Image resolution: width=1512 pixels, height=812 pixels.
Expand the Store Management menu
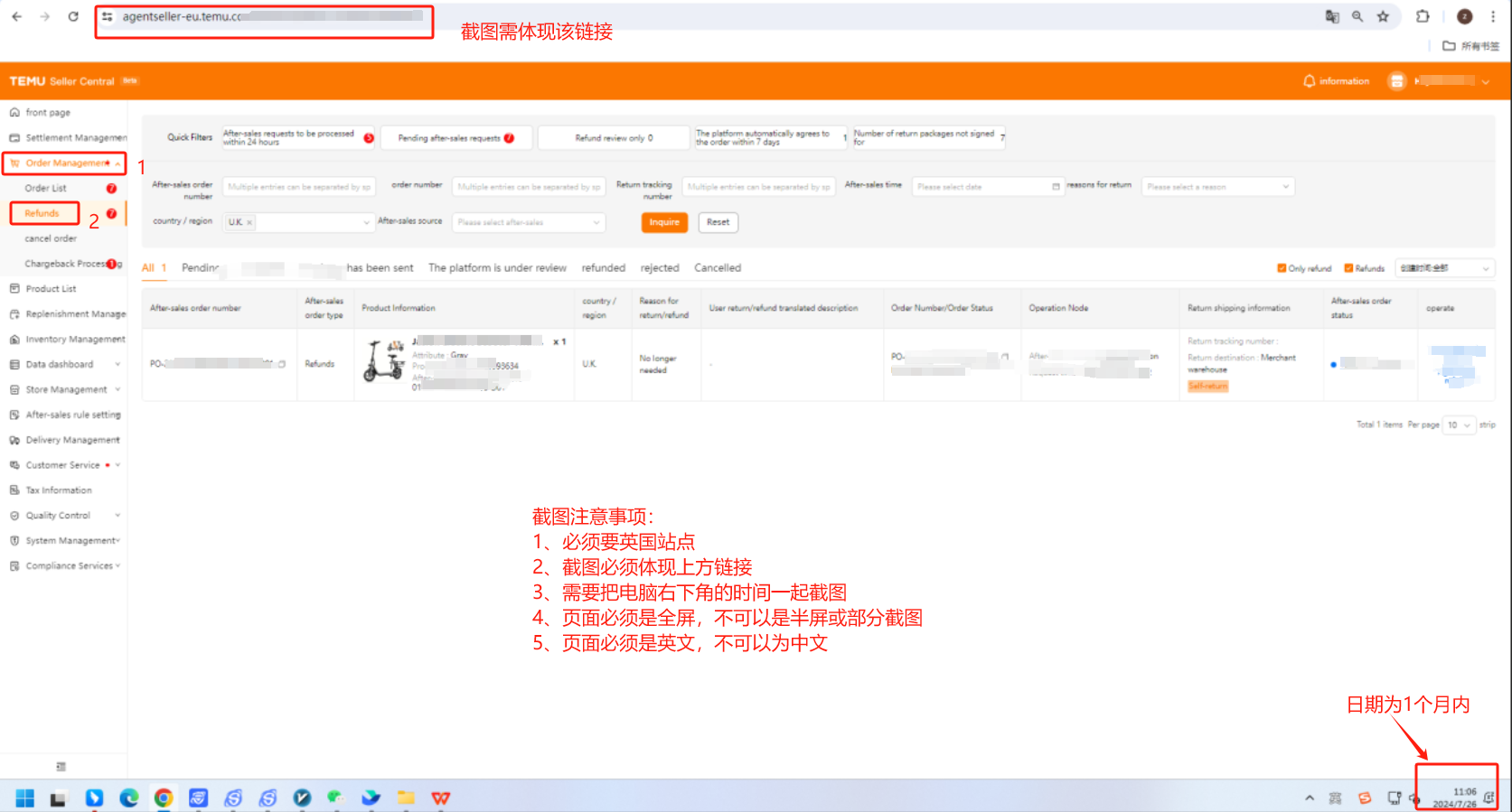point(117,390)
